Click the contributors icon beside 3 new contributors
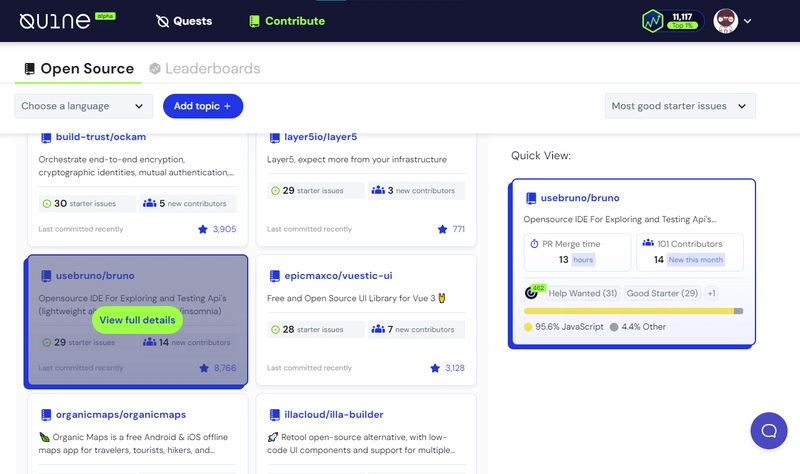800x474 pixels. click(x=378, y=190)
